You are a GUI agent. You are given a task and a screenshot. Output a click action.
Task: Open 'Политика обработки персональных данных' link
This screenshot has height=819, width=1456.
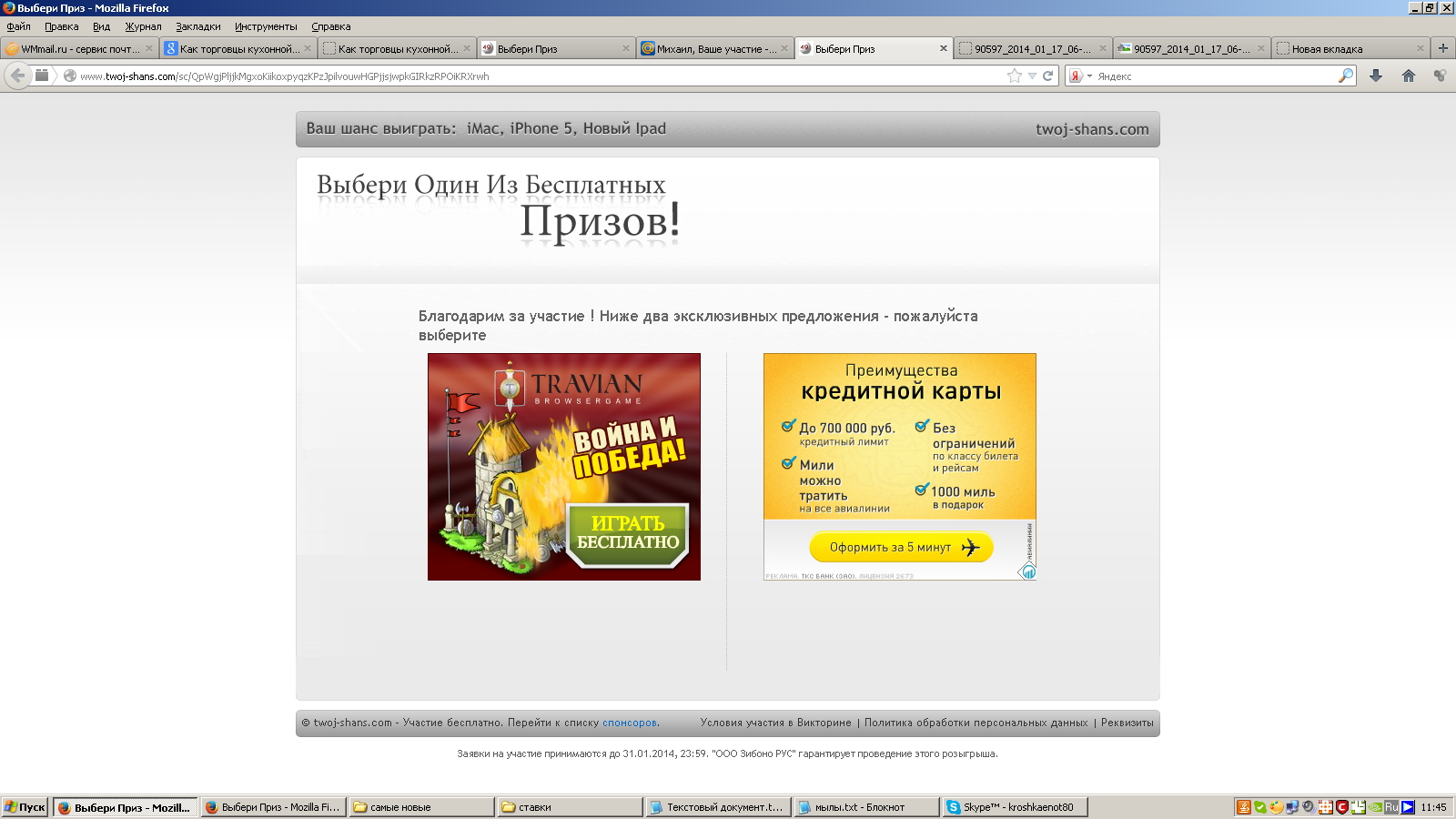pyautogui.click(x=976, y=723)
